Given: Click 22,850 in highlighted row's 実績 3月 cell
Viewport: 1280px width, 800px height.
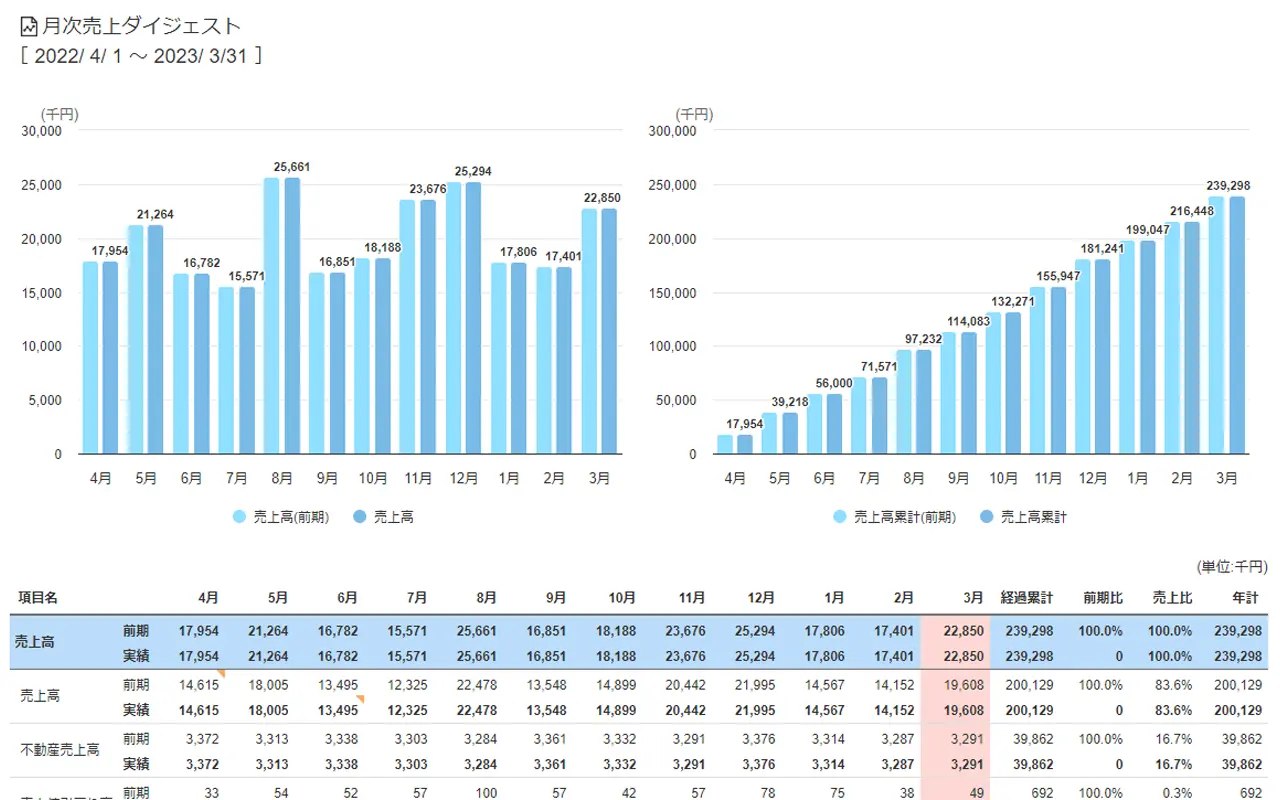Looking at the screenshot, I should pos(965,657).
